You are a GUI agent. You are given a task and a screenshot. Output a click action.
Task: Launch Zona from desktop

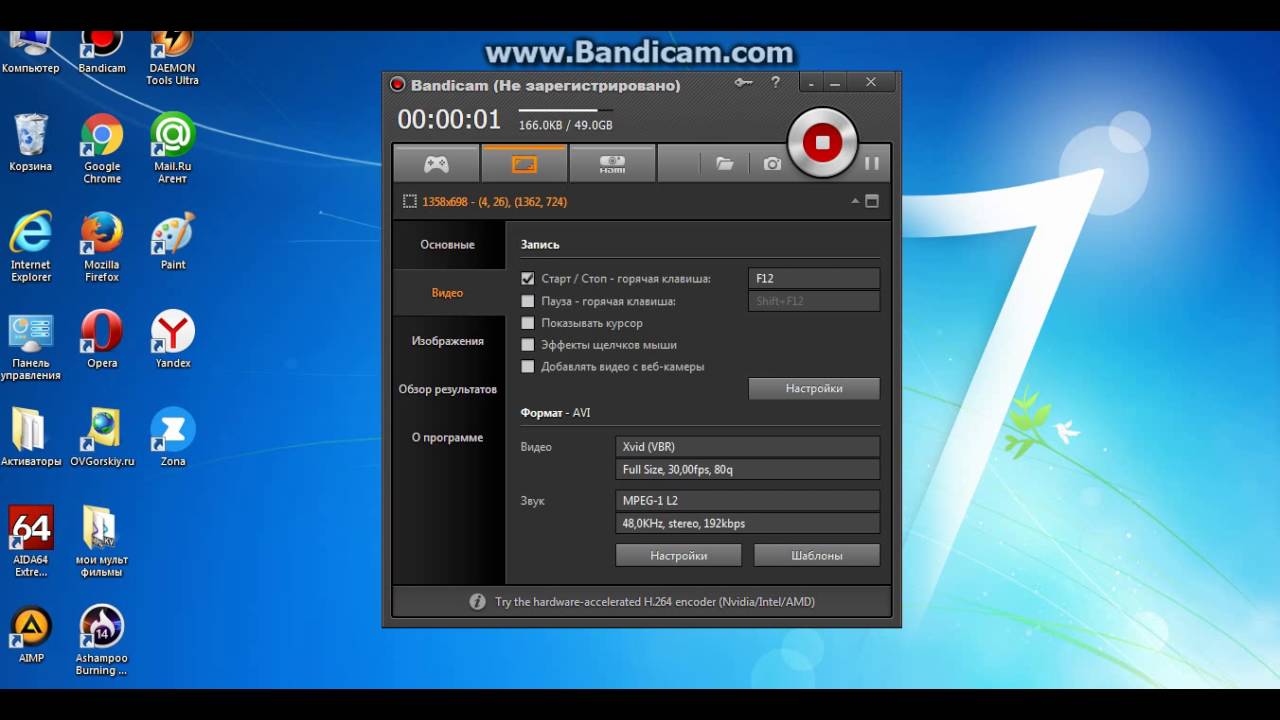[173, 437]
